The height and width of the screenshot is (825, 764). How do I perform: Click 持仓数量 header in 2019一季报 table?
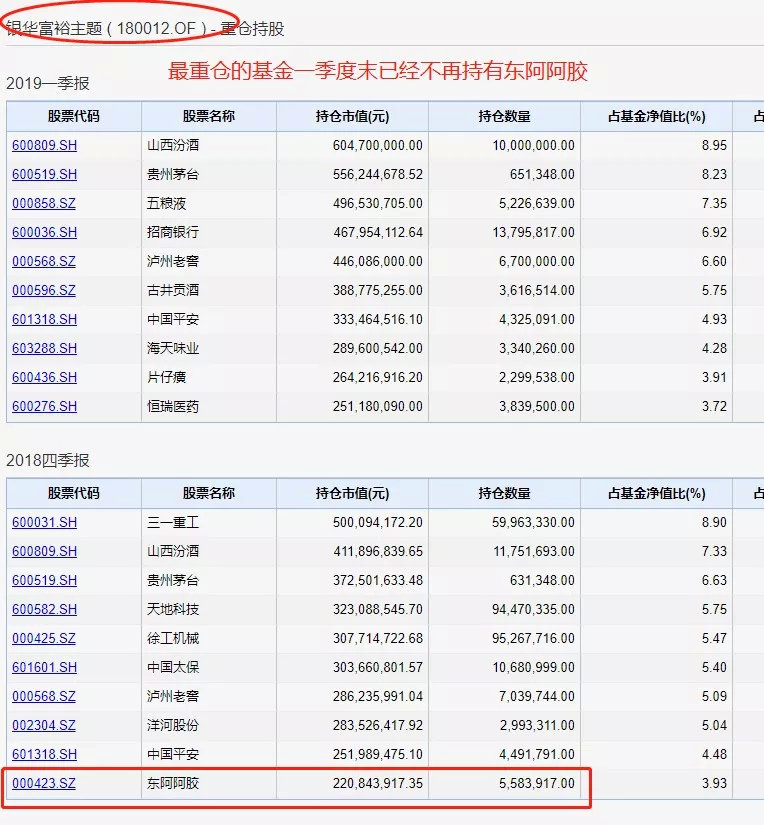[x=504, y=116]
